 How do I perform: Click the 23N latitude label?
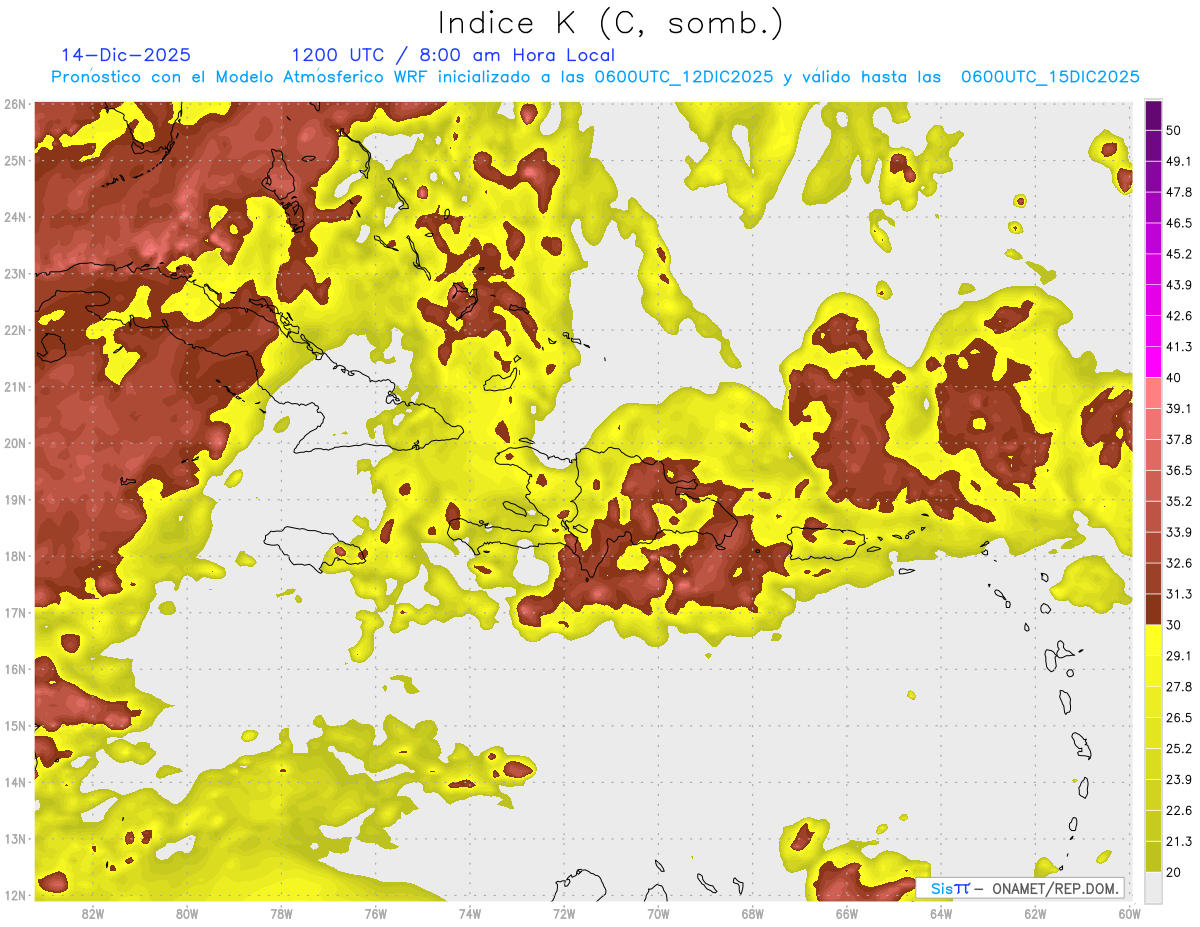point(15,274)
